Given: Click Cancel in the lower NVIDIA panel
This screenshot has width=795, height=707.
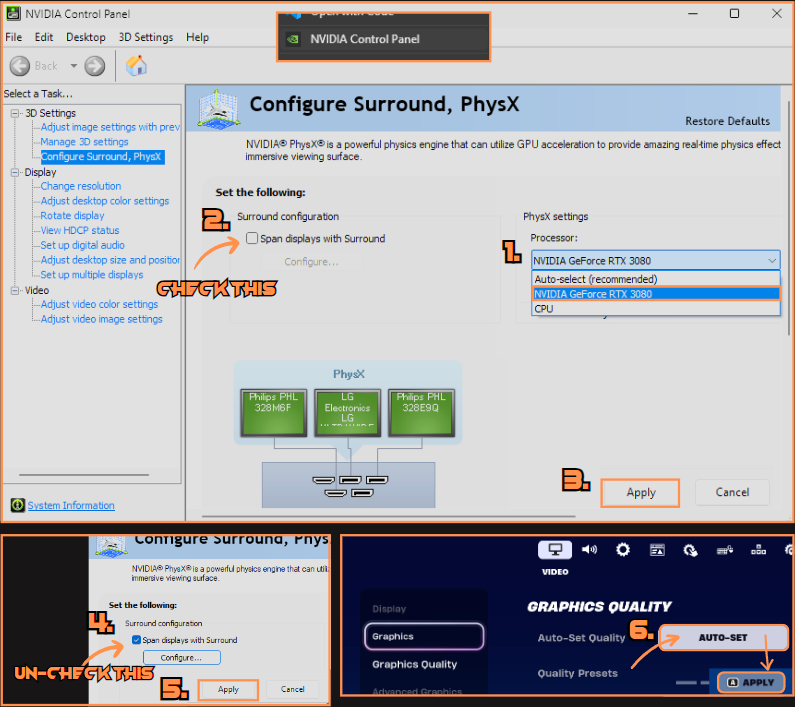Looking at the screenshot, I should coord(293,689).
